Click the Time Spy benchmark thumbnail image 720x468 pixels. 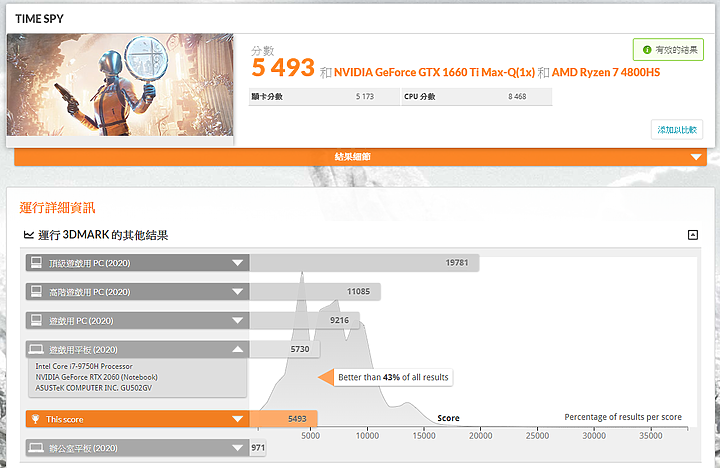tap(120, 85)
